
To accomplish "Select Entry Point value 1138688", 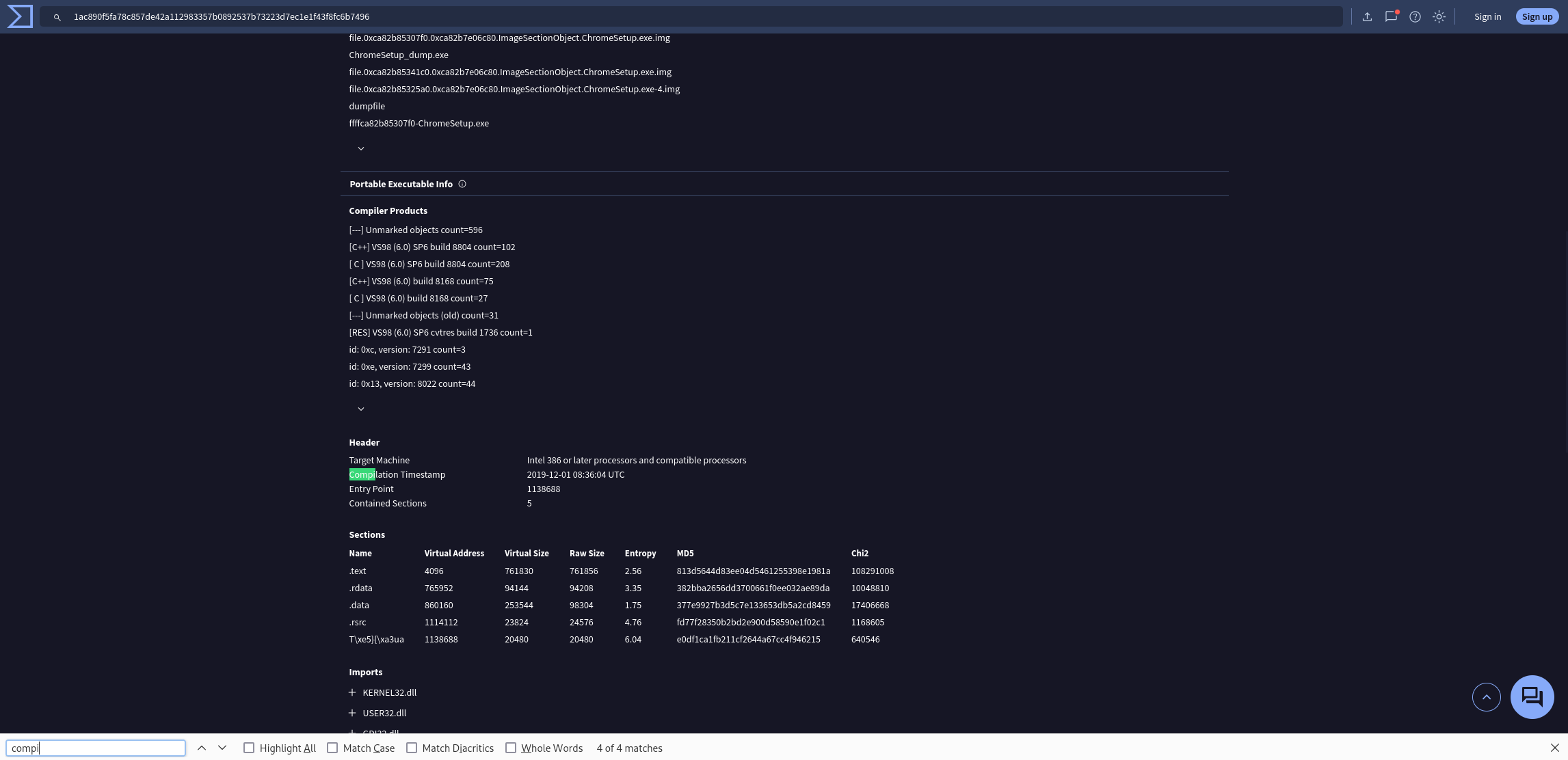I will click(544, 489).
